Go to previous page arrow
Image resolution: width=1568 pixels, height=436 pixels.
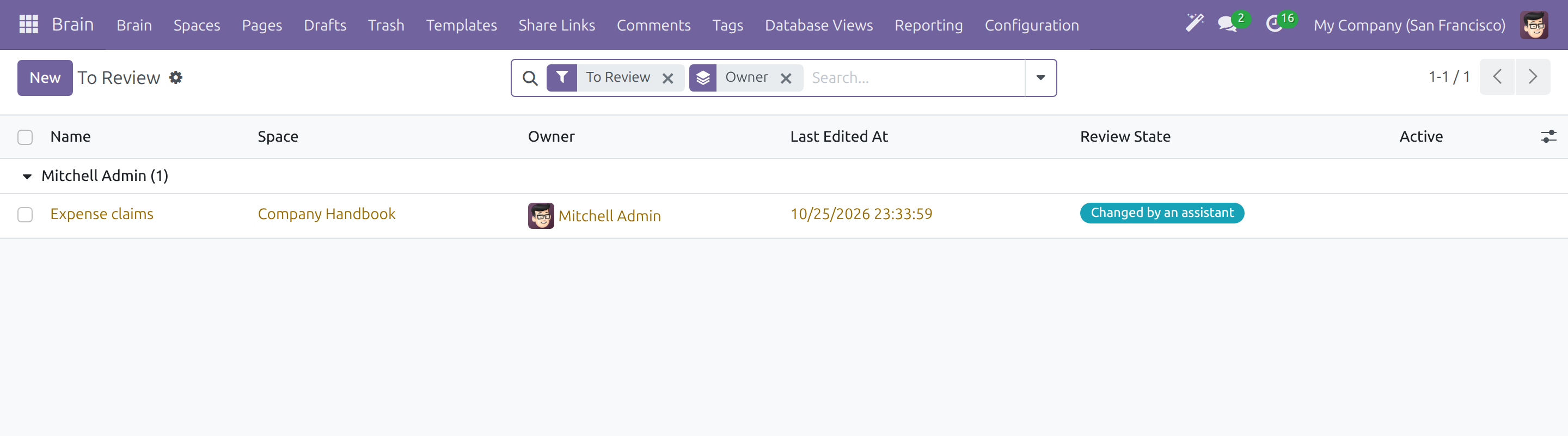pyautogui.click(x=1497, y=77)
